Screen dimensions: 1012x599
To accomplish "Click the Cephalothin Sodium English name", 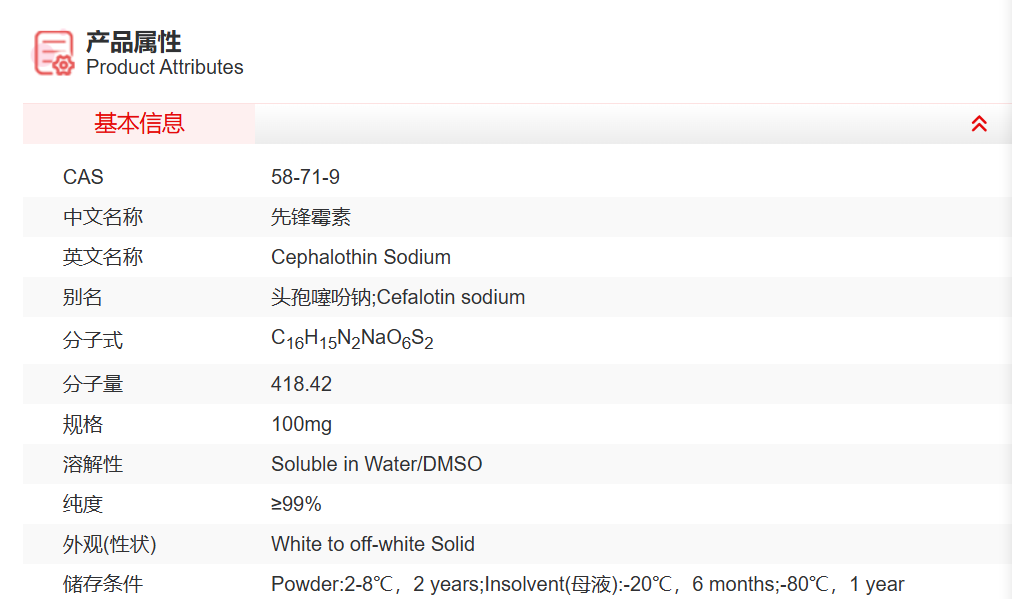I will click(361, 257).
